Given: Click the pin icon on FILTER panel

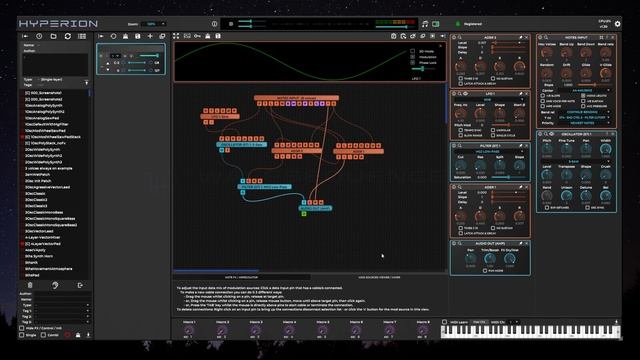Looking at the screenshot, I should pyautogui.click(x=520, y=146).
